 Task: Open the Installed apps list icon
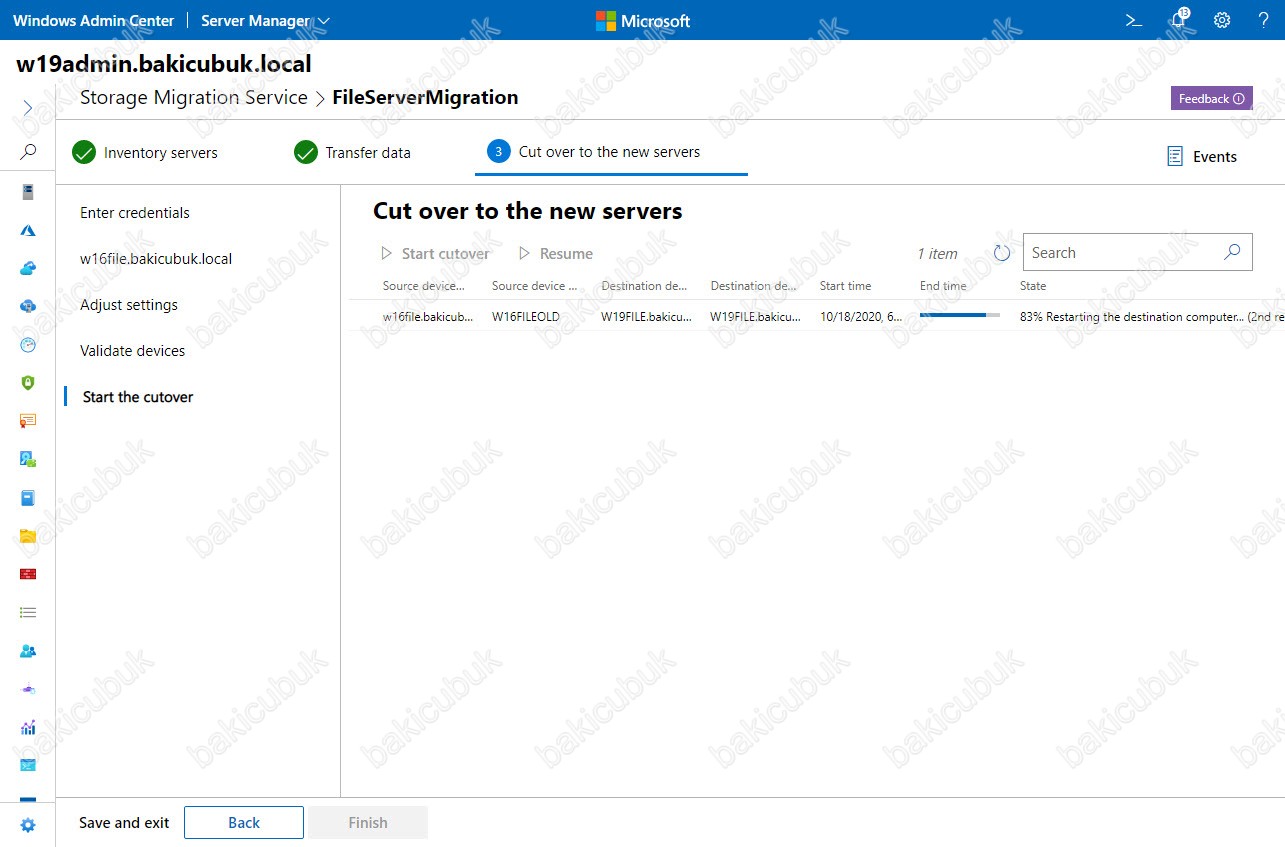[x=28, y=612]
